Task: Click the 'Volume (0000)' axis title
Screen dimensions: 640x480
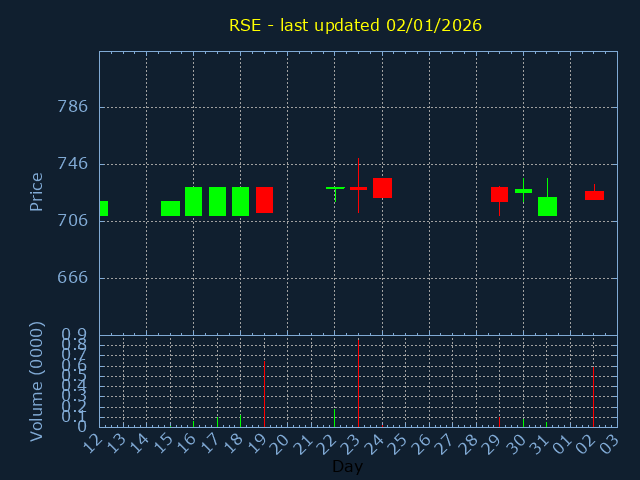Action: pyautogui.click(x=37, y=381)
